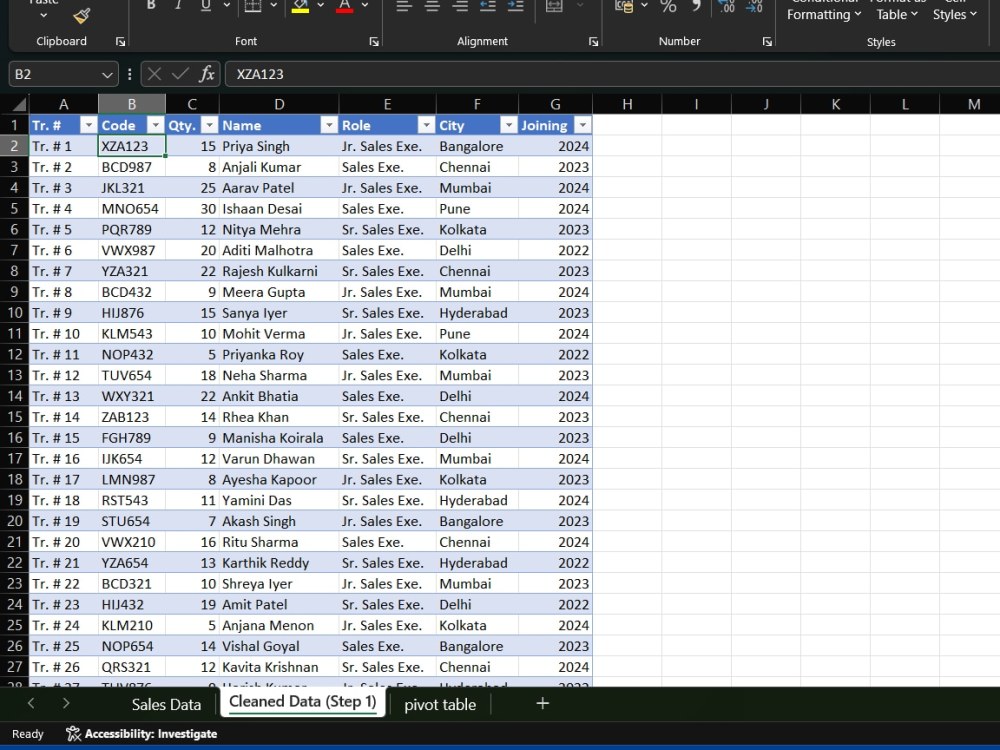Open the Qty. column filter

(x=209, y=125)
